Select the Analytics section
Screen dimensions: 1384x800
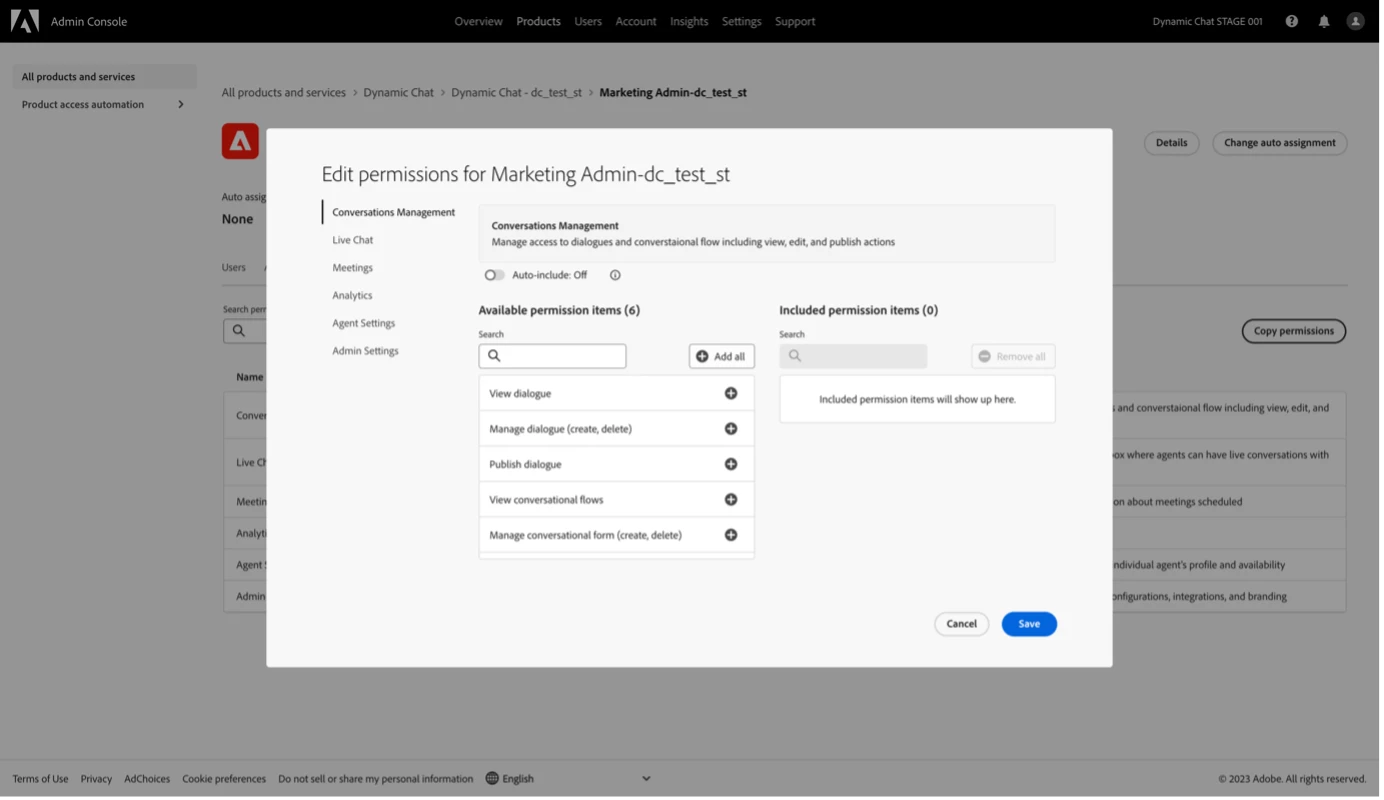pos(353,297)
